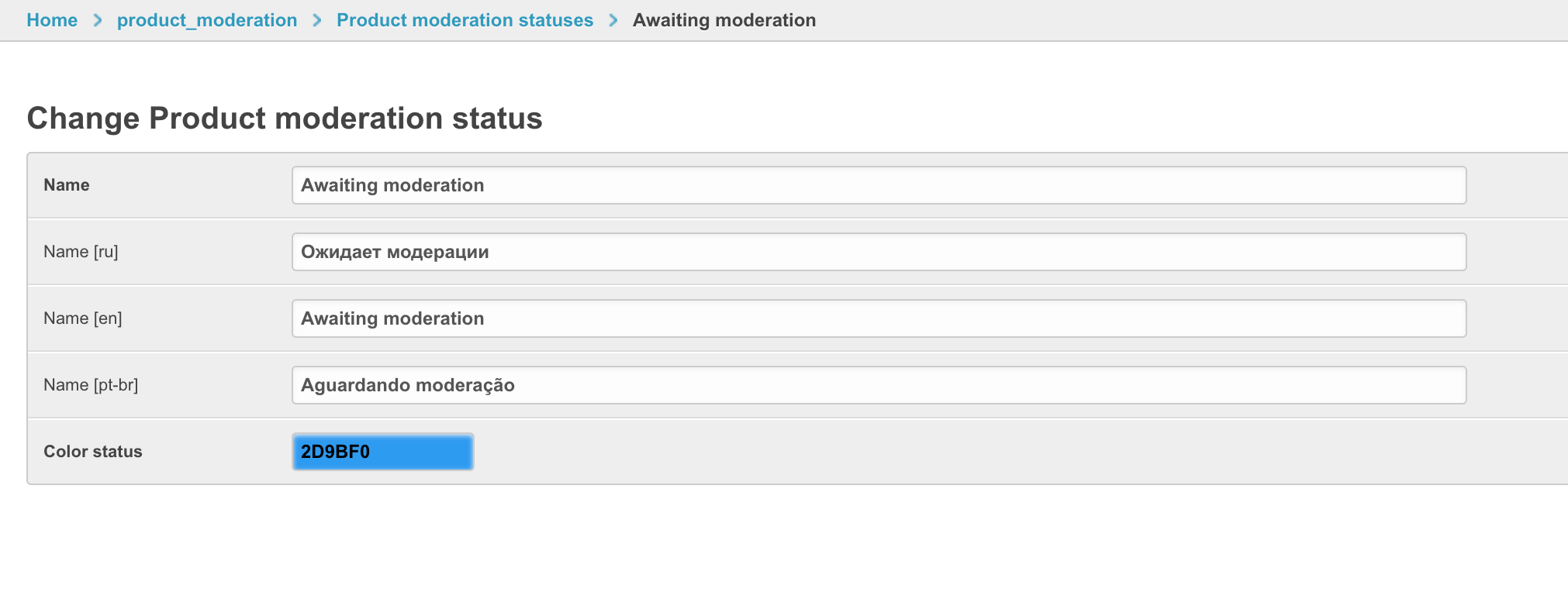Click the chevron before Awaiting moderation breadcrumb
The image size is (1568, 592).
613,20
